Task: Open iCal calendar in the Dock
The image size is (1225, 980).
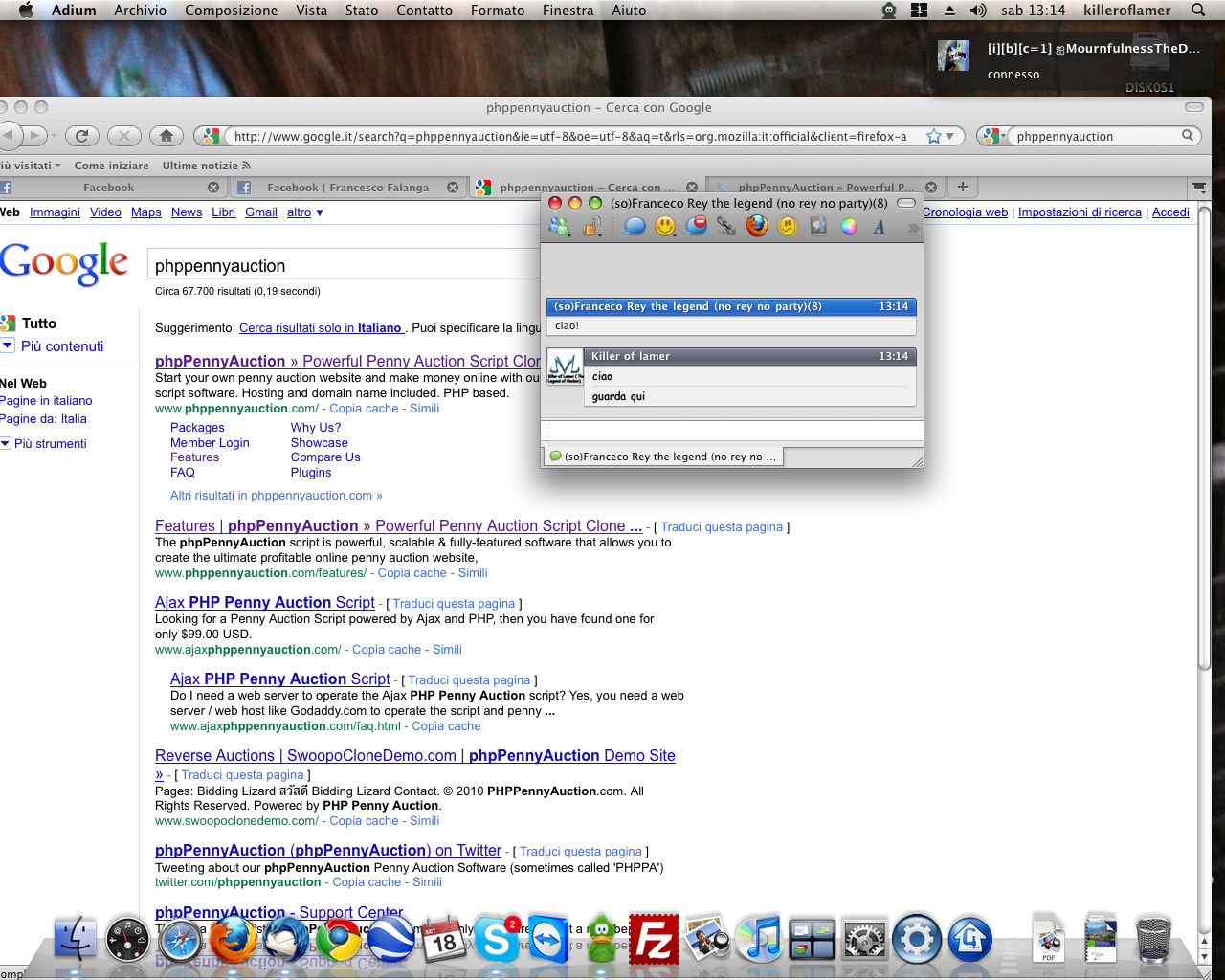Action: coord(443,941)
